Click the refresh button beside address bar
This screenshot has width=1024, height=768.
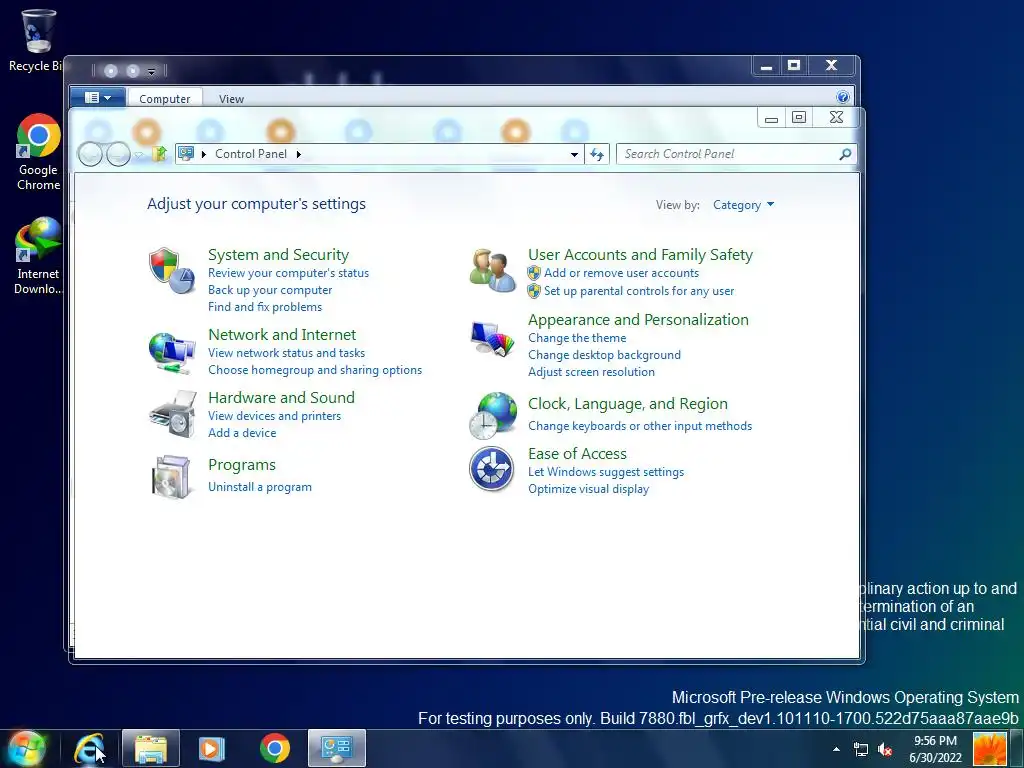(x=597, y=154)
